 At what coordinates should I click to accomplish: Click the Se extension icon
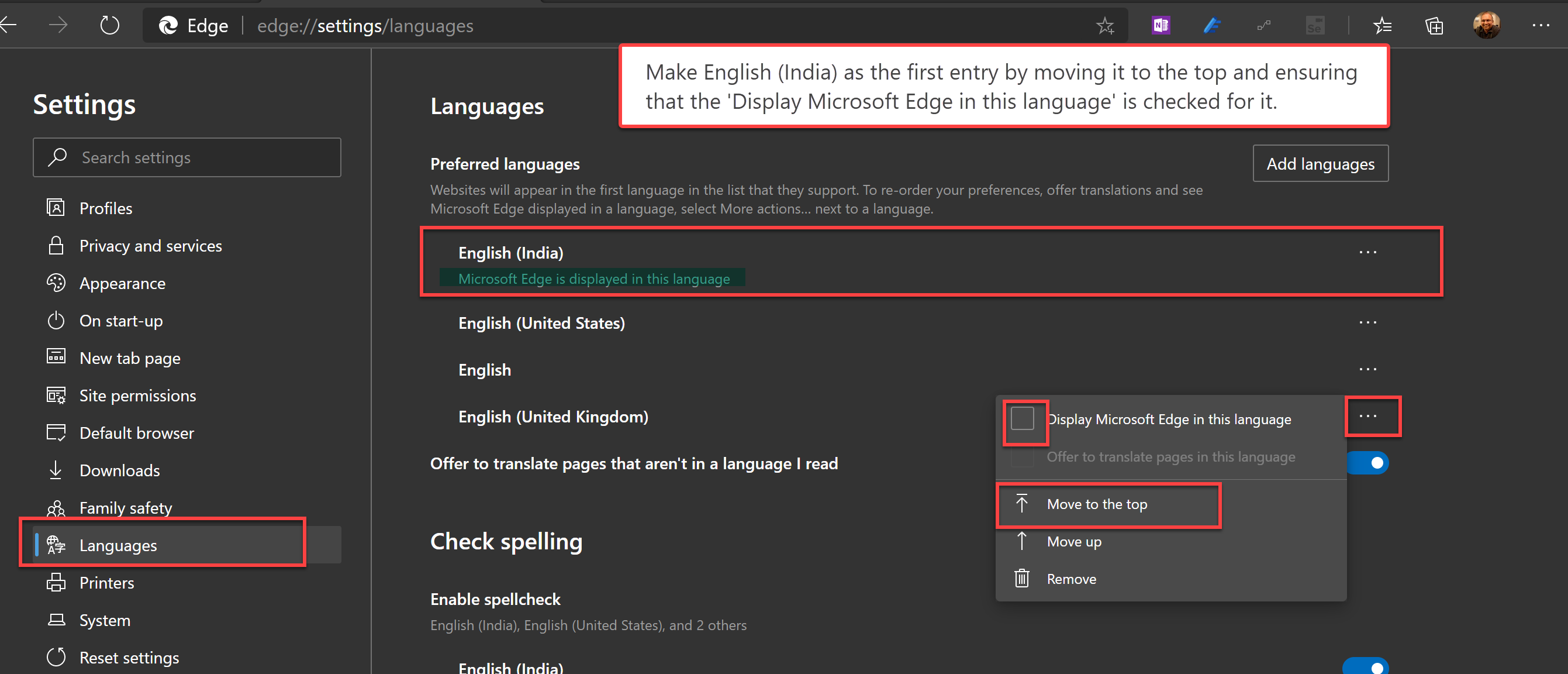(1315, 25)
